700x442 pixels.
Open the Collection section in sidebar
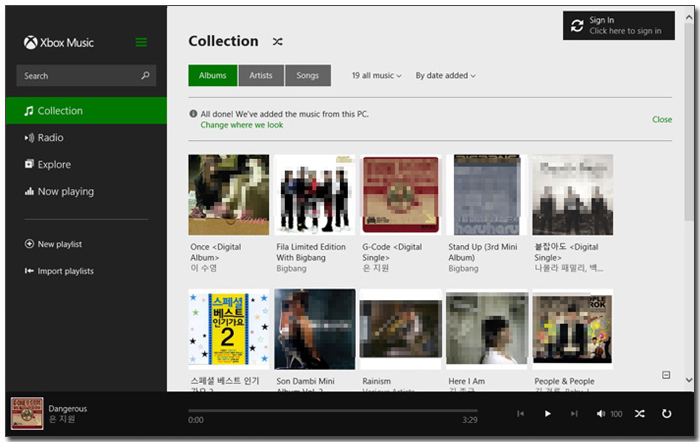[86, 111]
